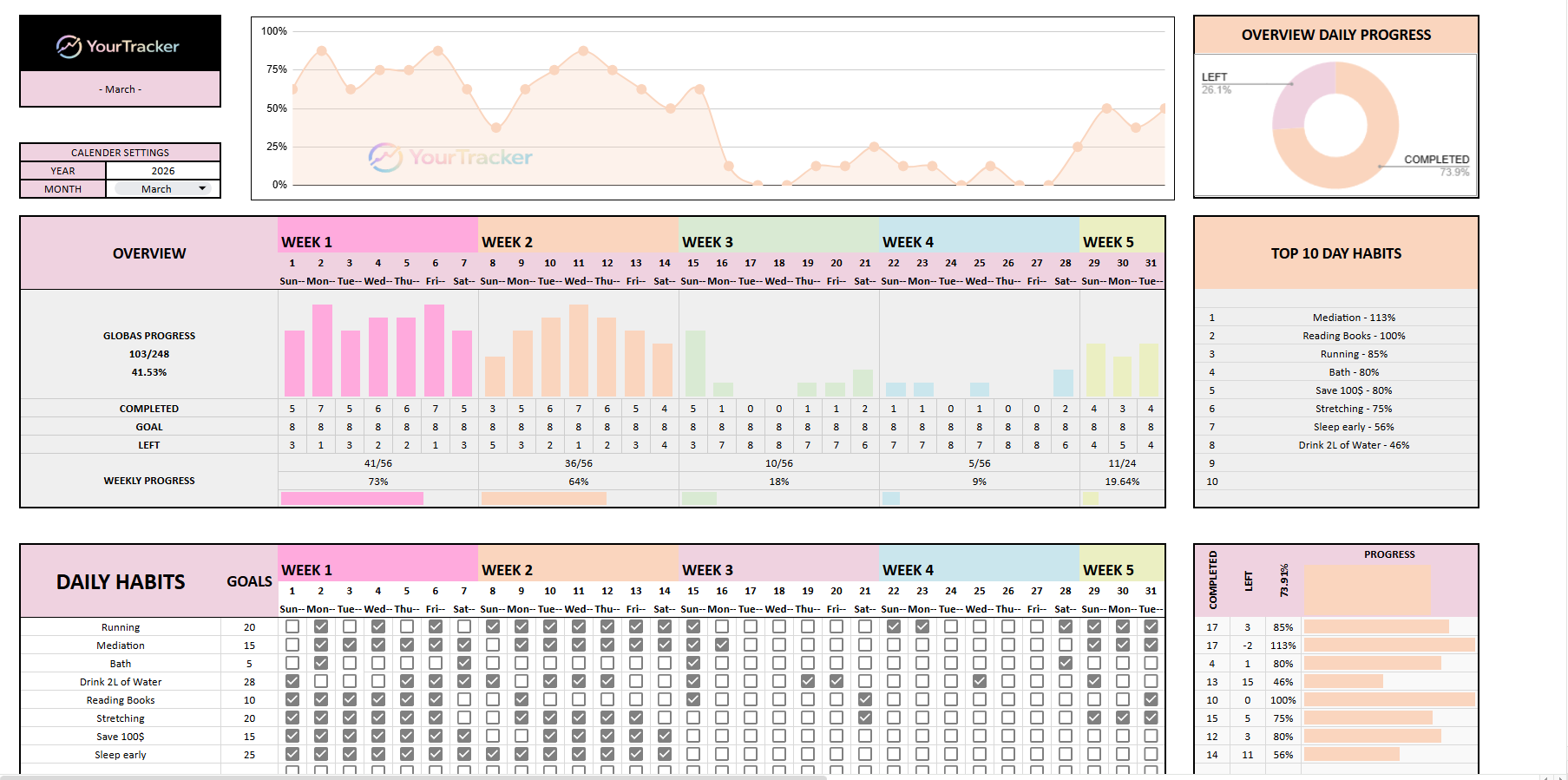Check Reading Books checkbox for day 7
This screenshot has height=780, width=1568.
pyautogui.click(x=464, y=699)
